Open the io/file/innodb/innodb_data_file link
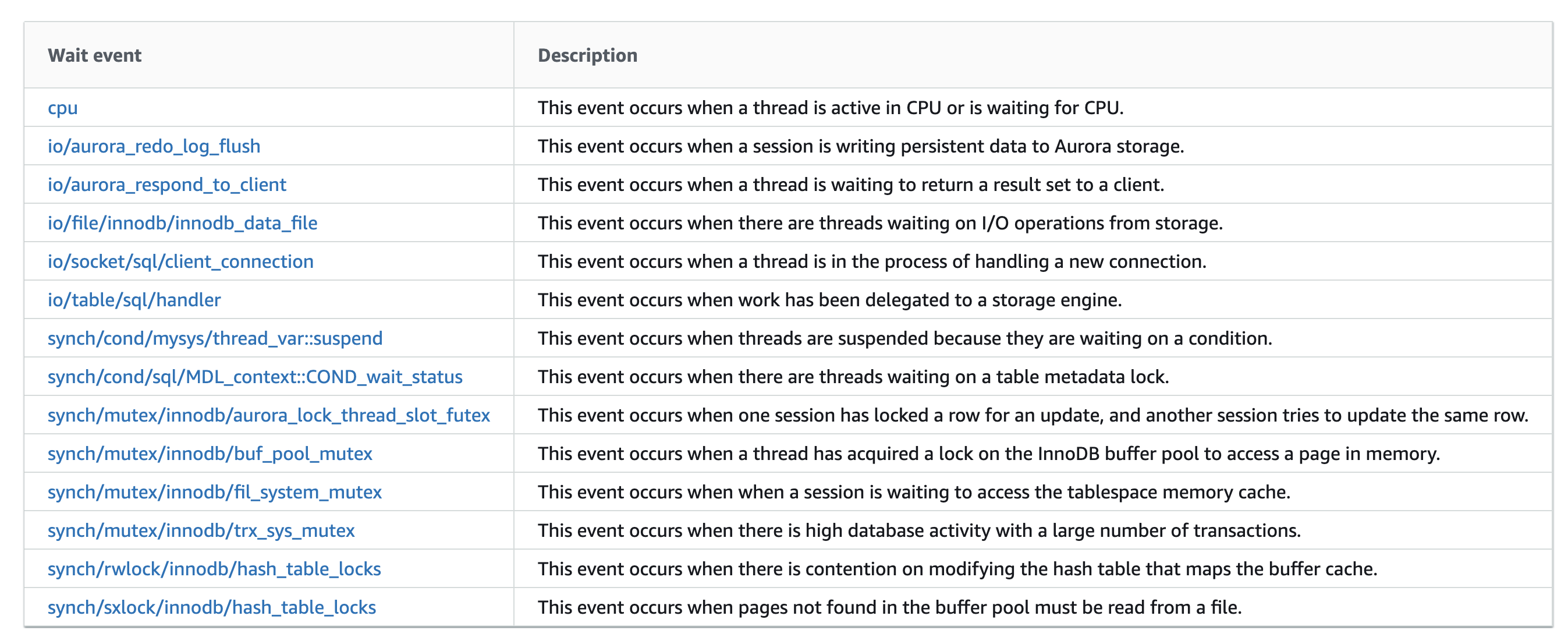This screenshot has width=1568, height=644. click(183, 223)
